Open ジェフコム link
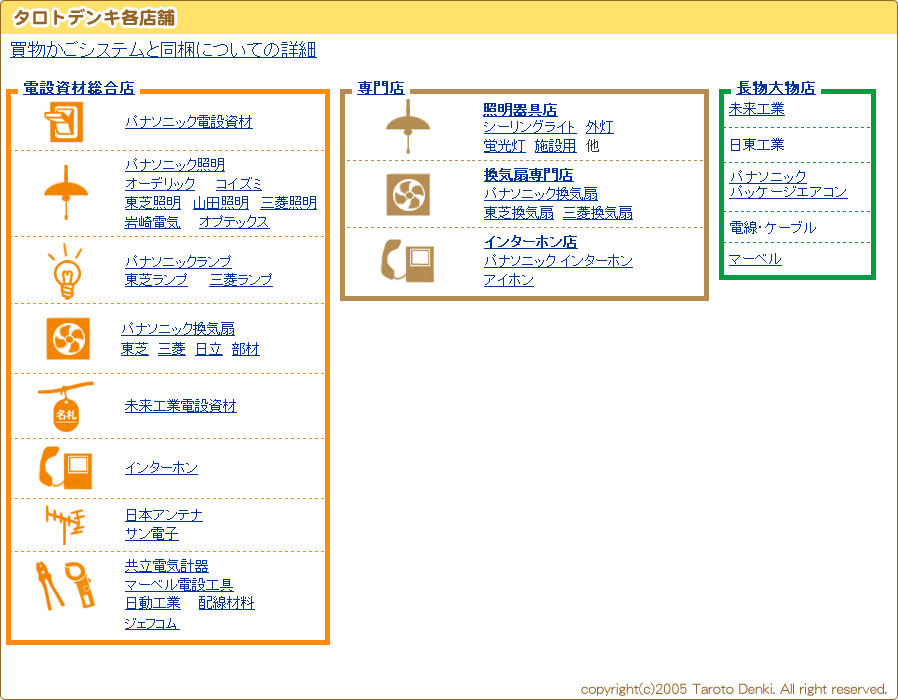 (x=152, y=623)
